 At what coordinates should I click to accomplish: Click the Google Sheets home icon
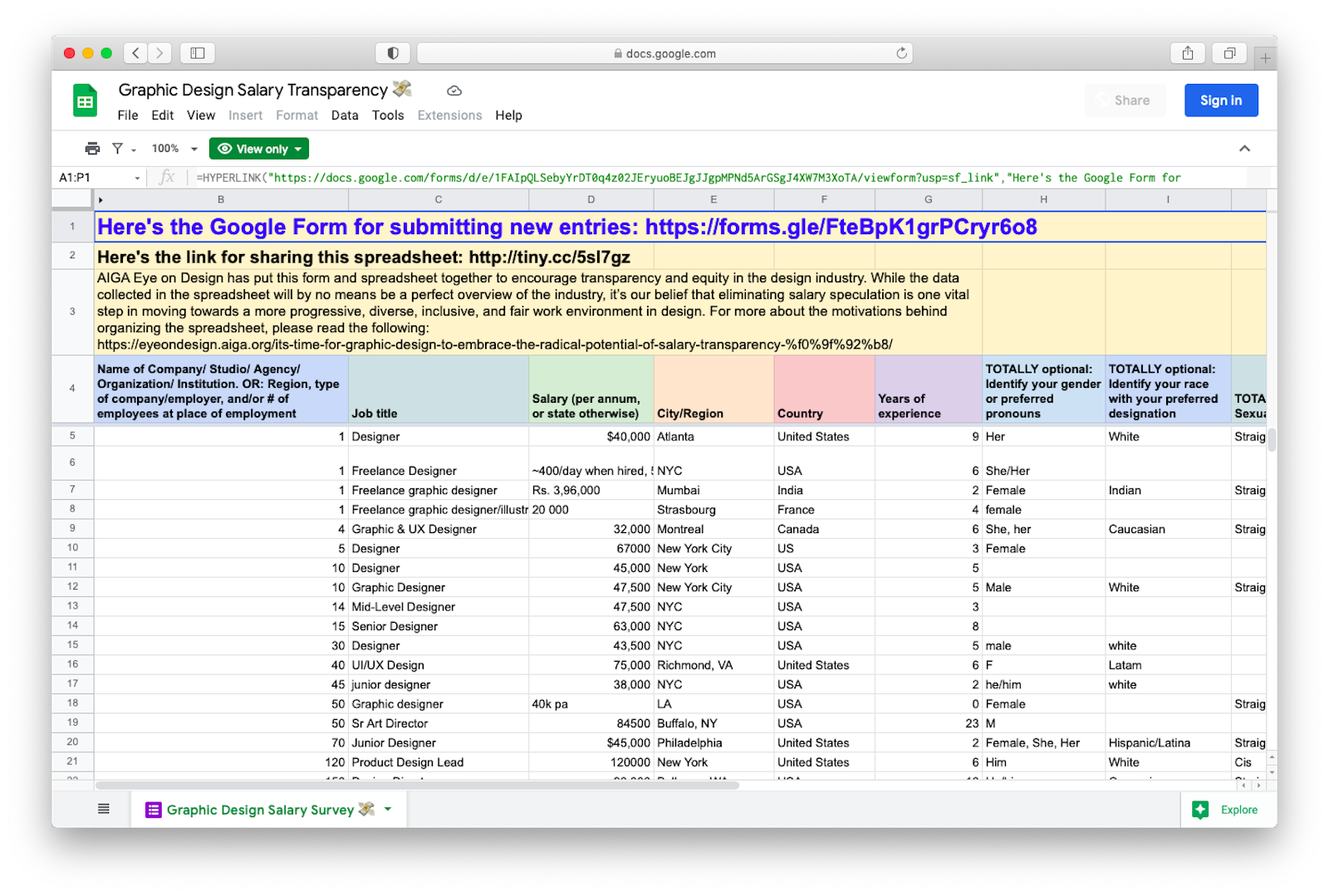85,101
